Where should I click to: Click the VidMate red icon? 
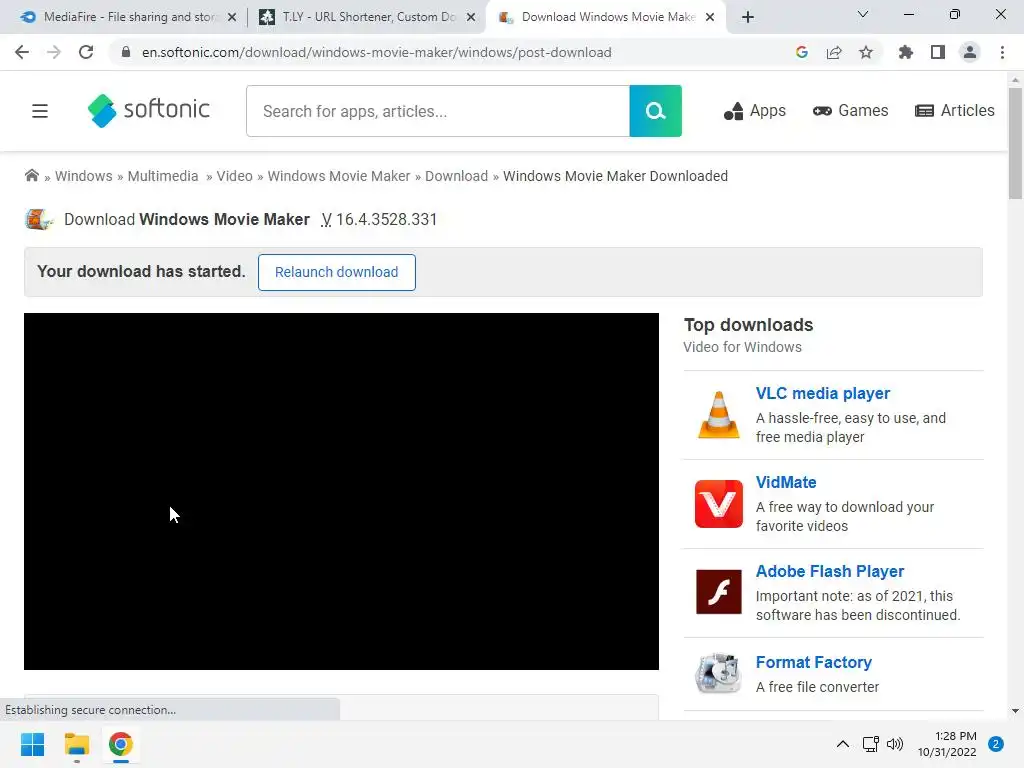point(718,504)
